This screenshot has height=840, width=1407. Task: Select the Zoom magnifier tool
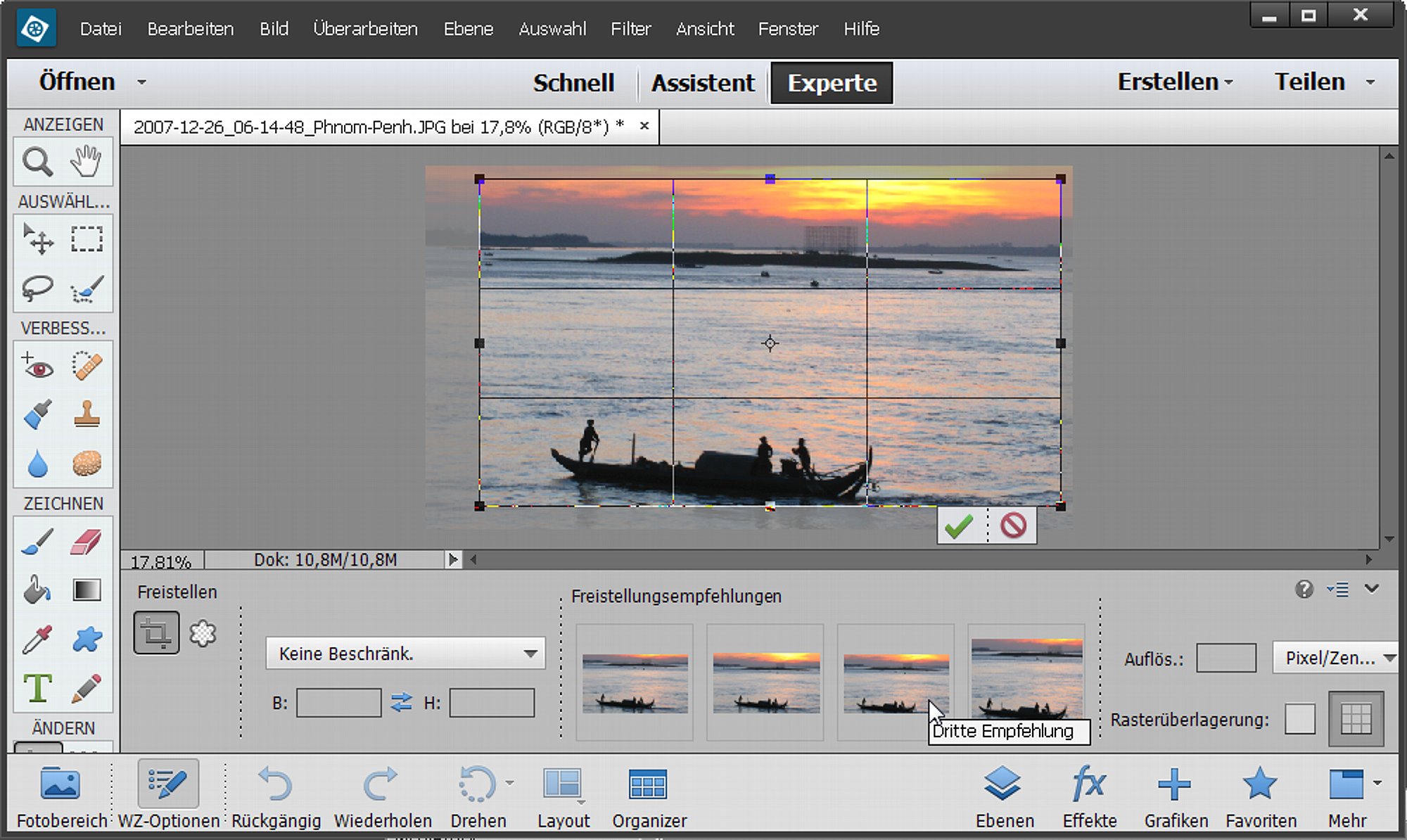(37, 162)
